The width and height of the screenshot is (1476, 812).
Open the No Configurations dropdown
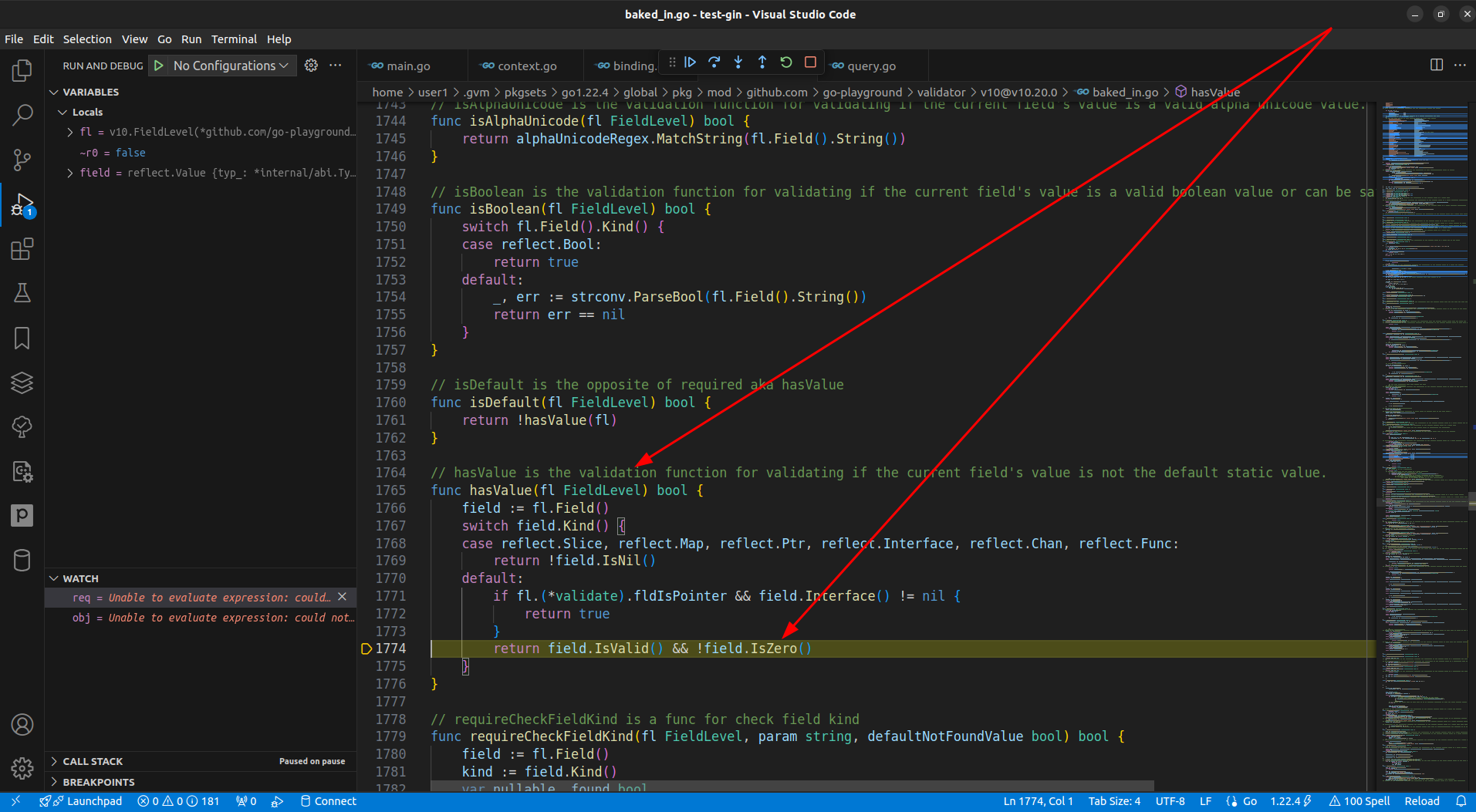point(231,66)
